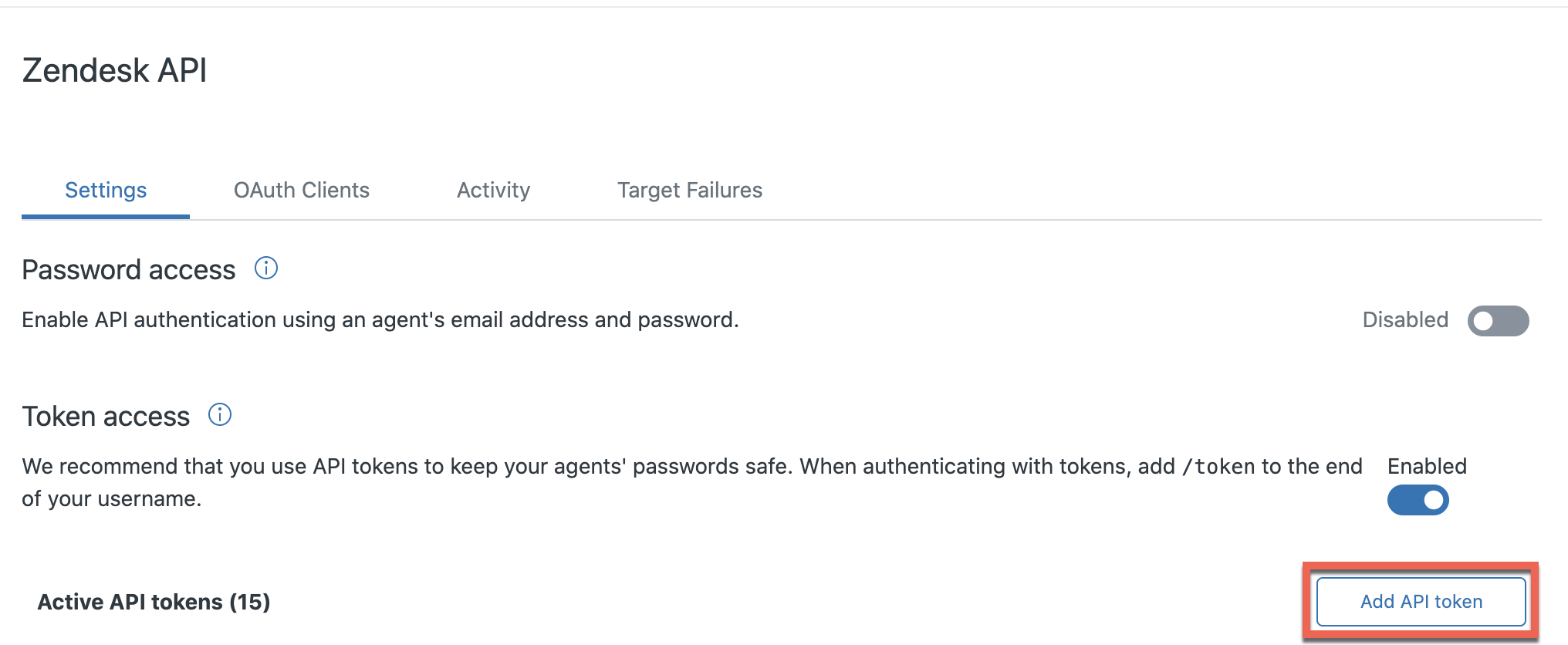The width and height of the screenshot is (1568, 645).
Task: Click the Enabled status label
Action: 1427,466
